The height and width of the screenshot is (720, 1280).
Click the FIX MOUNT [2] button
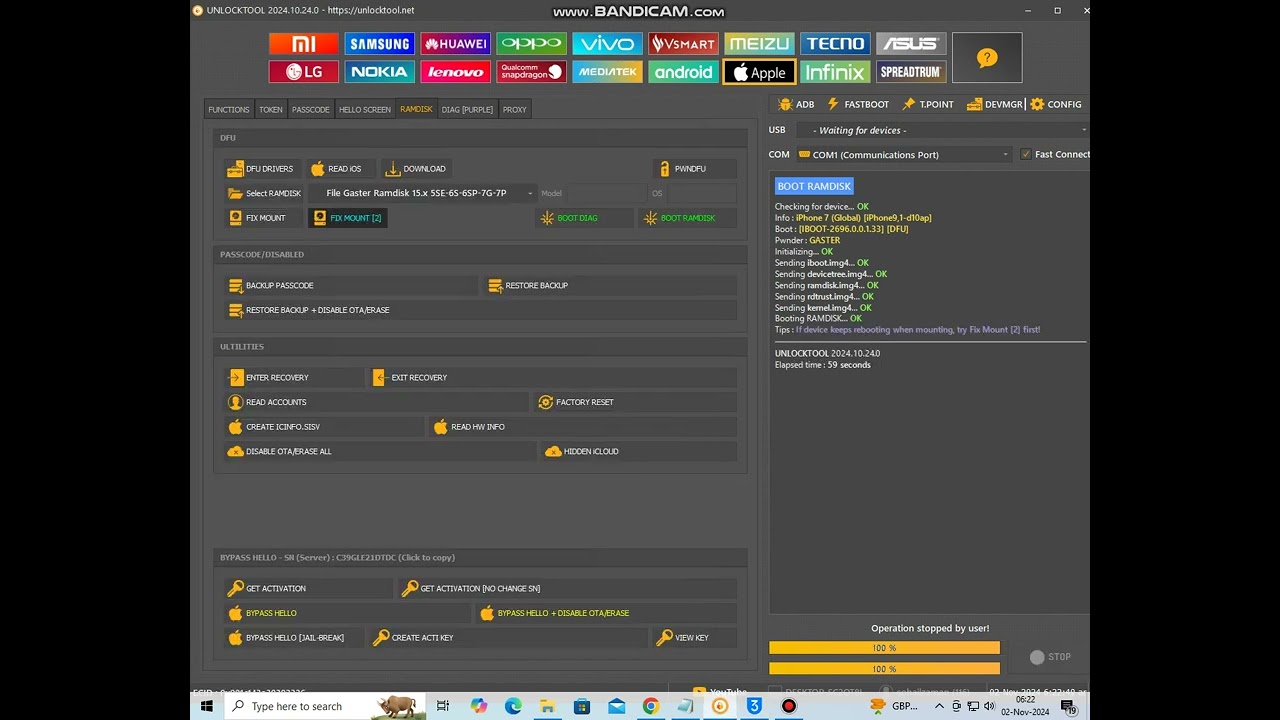pyautogui.click(x=347, y=218)
